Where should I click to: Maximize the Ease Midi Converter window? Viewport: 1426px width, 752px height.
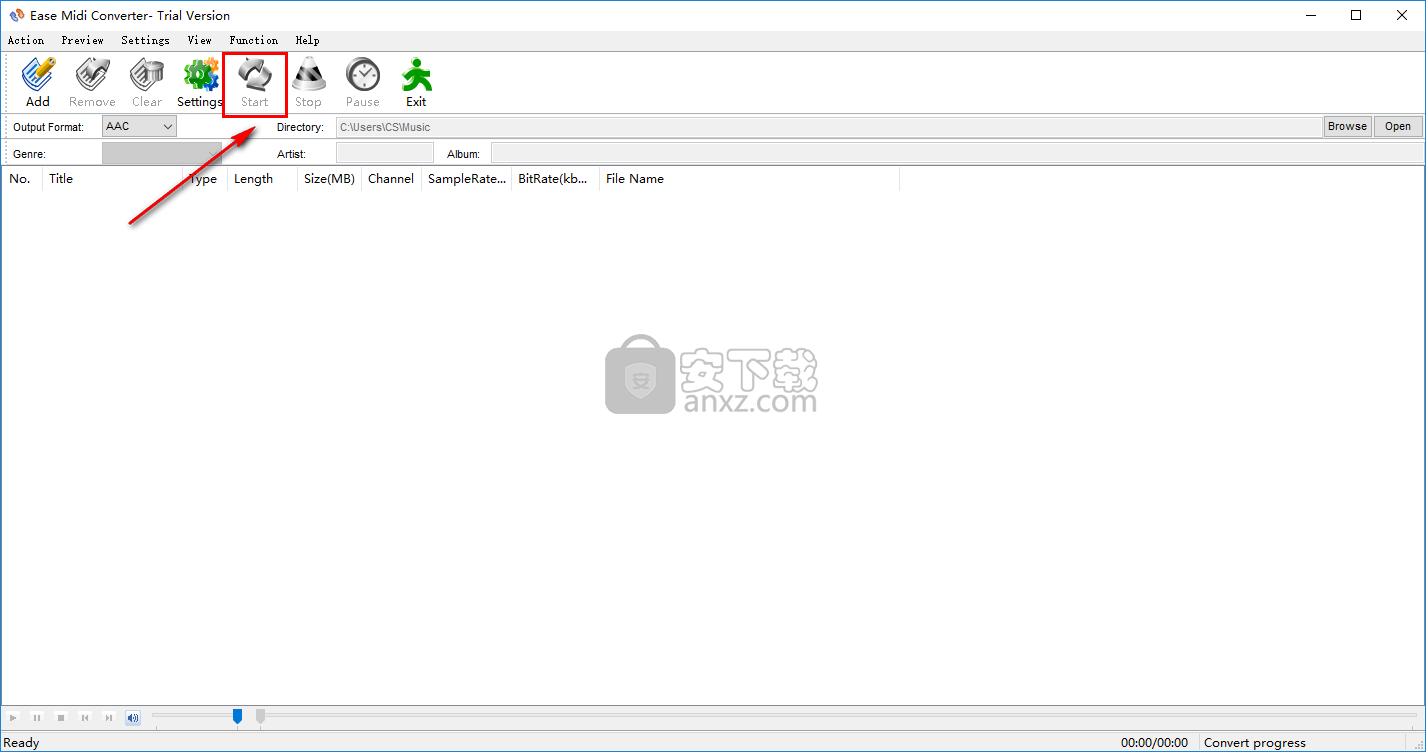1356,15
